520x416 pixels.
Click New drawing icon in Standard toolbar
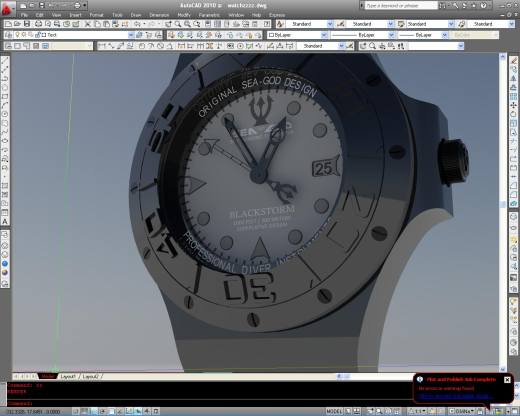tap(9, 24)
